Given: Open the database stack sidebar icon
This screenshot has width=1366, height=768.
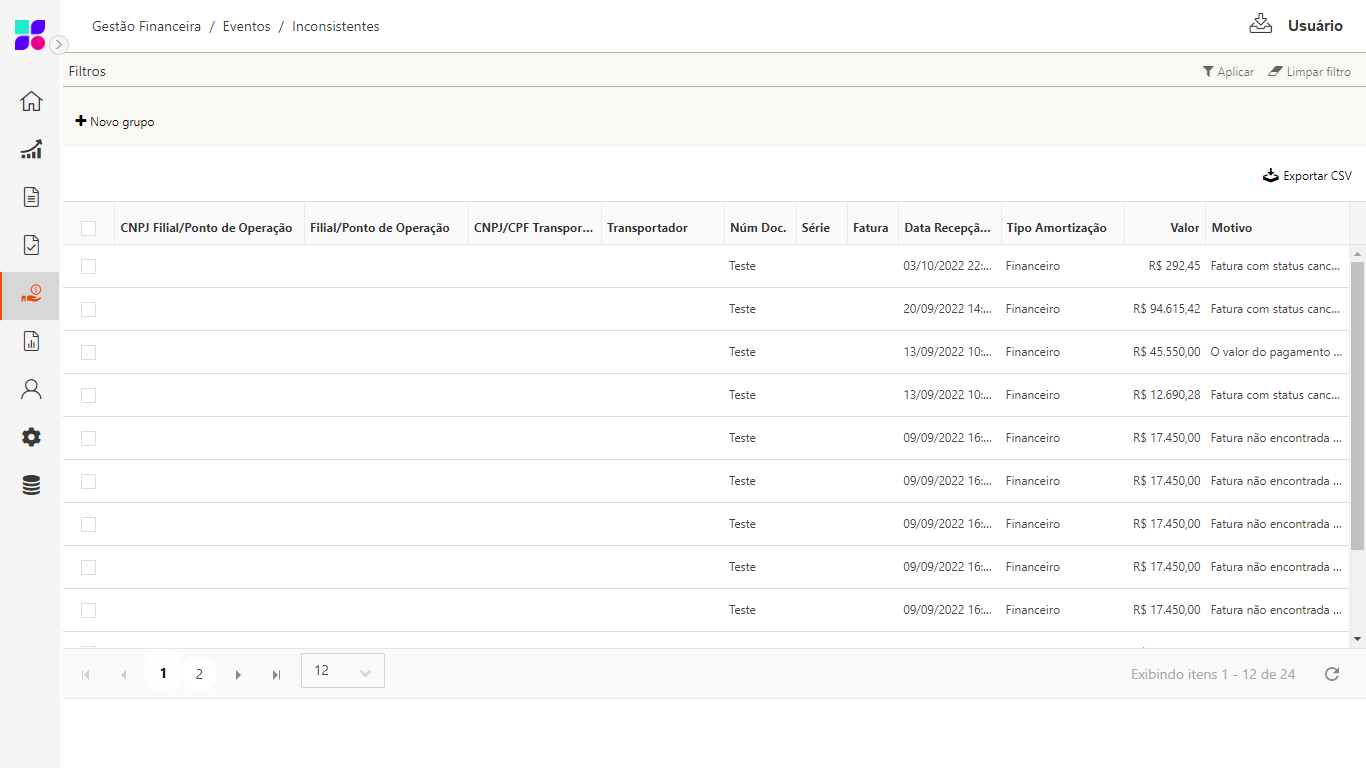Looking at the screenshot, I should pyautogui.click(x=31, y=486).
